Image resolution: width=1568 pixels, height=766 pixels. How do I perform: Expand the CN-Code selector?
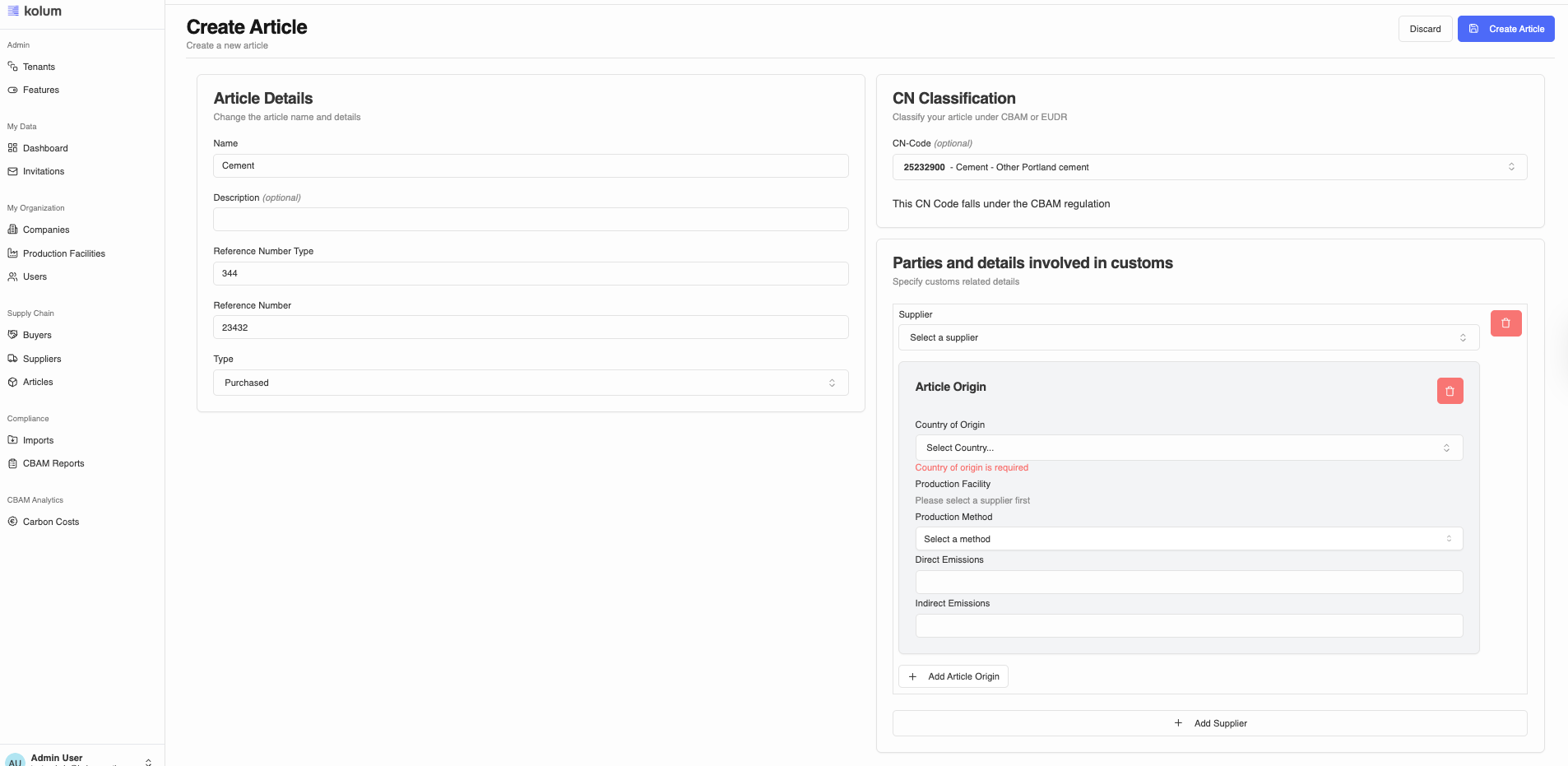click(x=1208, y=167)
